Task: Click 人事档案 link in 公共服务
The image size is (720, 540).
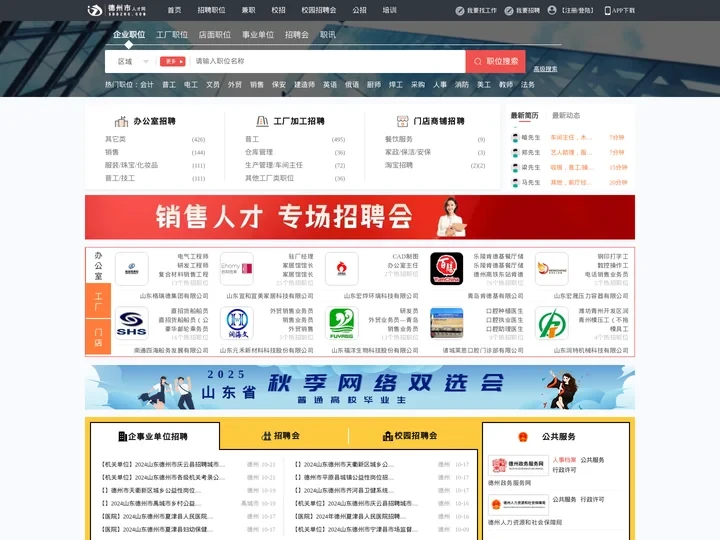Action: click(564, 460)
